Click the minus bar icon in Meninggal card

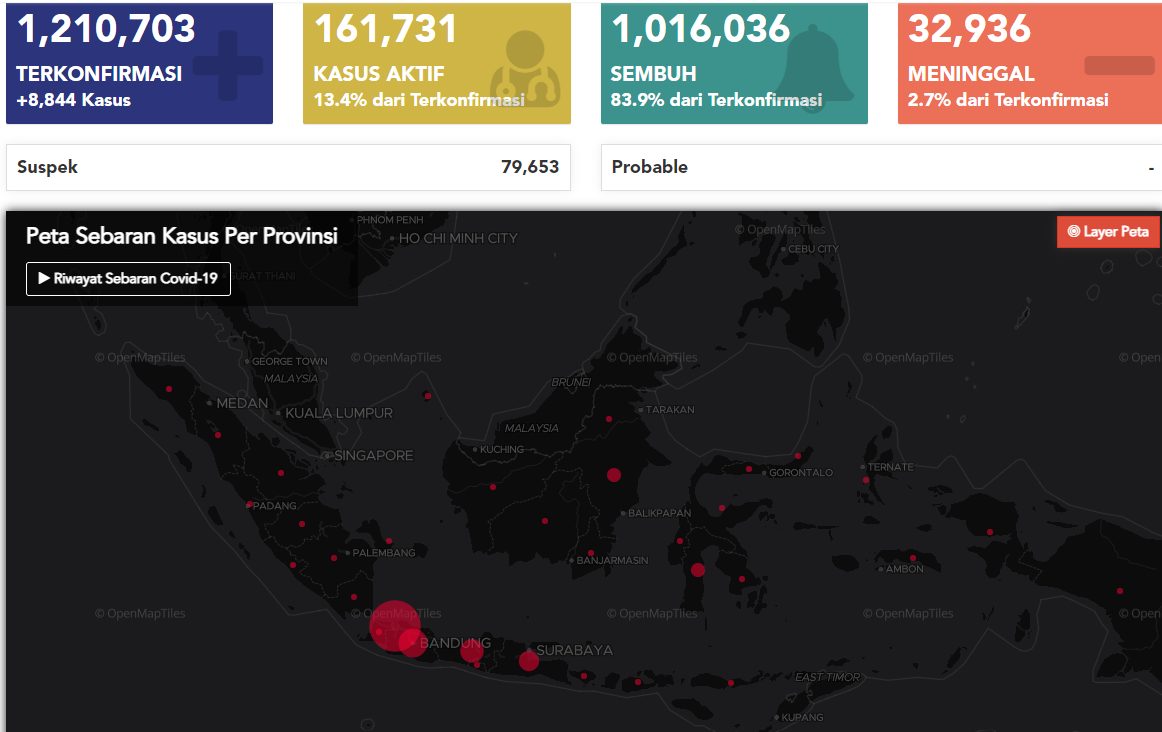click(x=1119, y=65)
